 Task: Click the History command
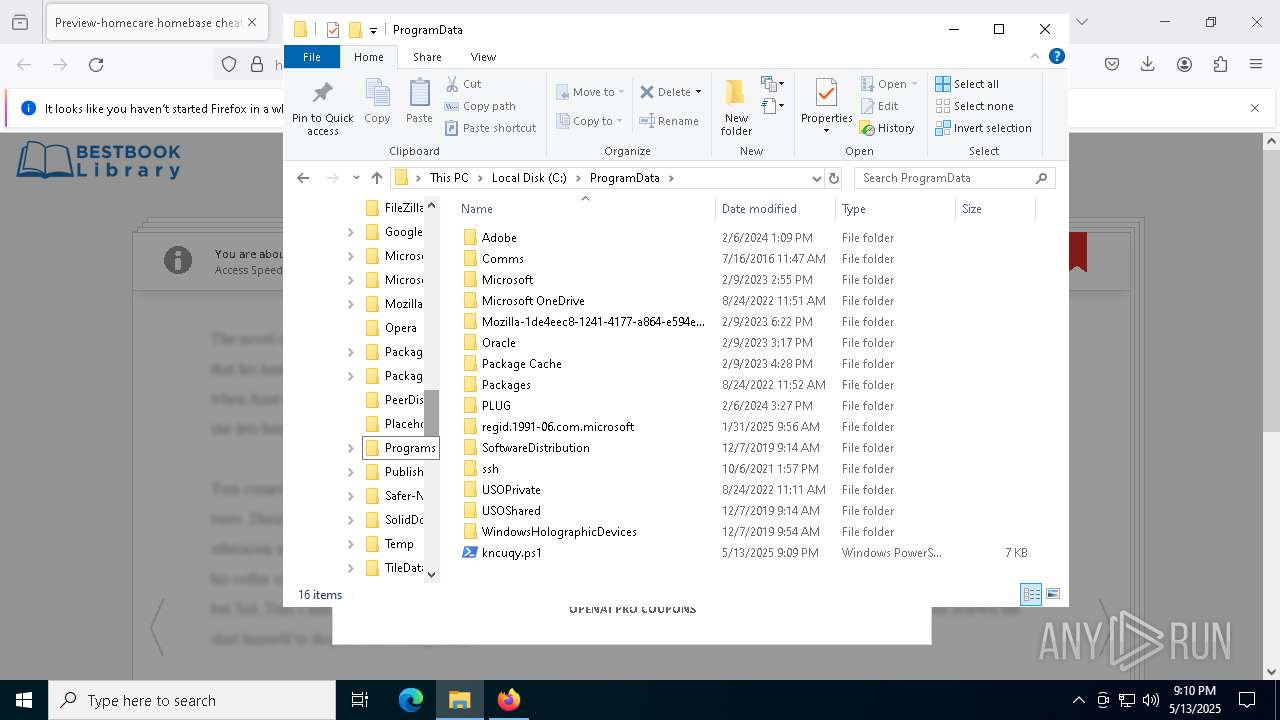pos(887,128)
